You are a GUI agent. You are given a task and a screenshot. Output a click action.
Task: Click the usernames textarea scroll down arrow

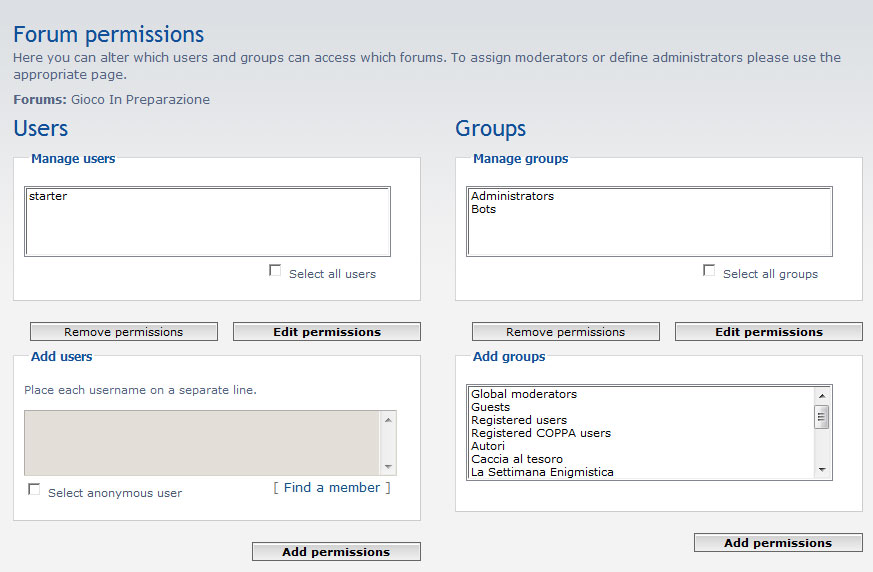[388, 467]
